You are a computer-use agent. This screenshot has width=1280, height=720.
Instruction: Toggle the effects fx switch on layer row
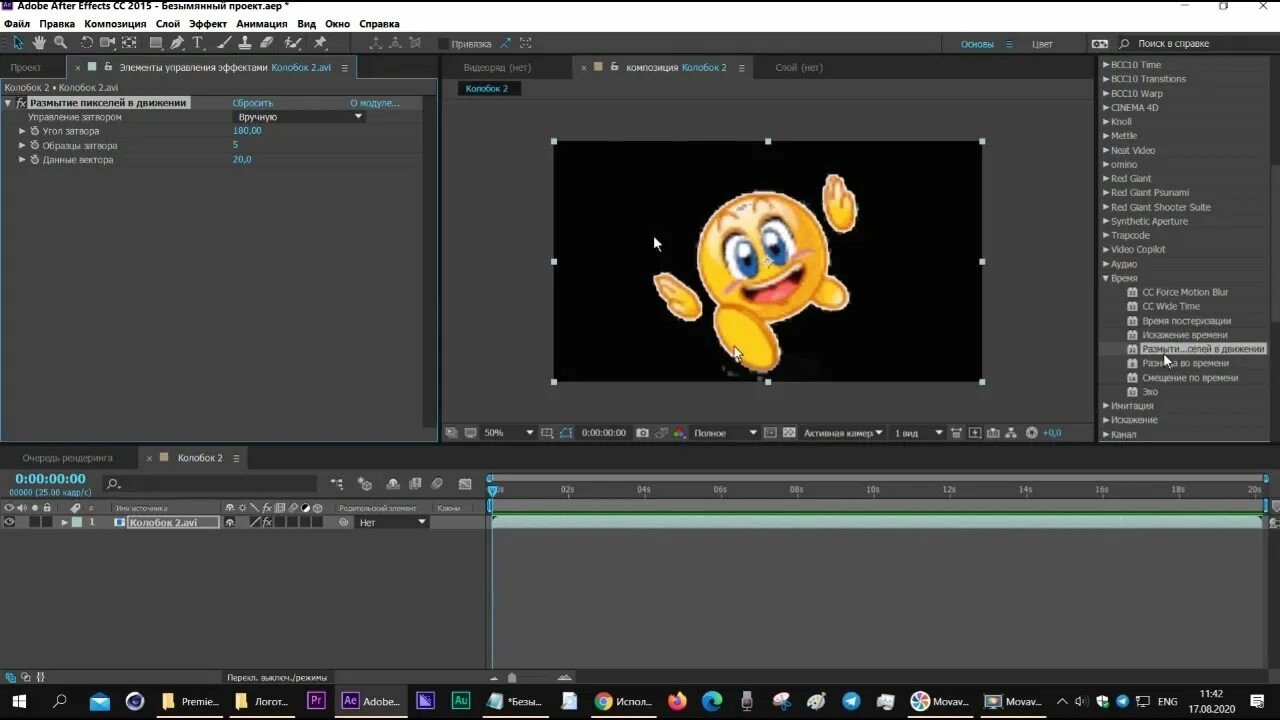267,522
